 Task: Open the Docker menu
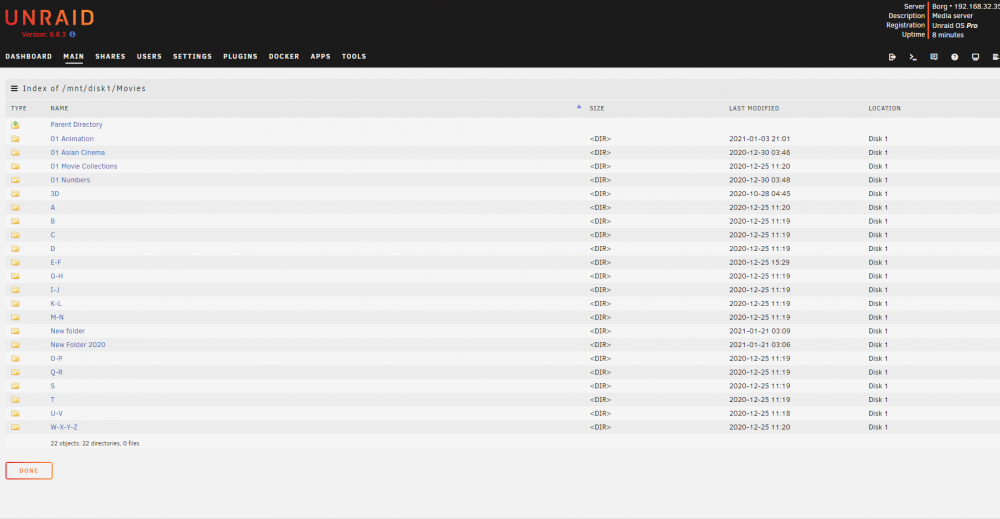pos(284,57)
